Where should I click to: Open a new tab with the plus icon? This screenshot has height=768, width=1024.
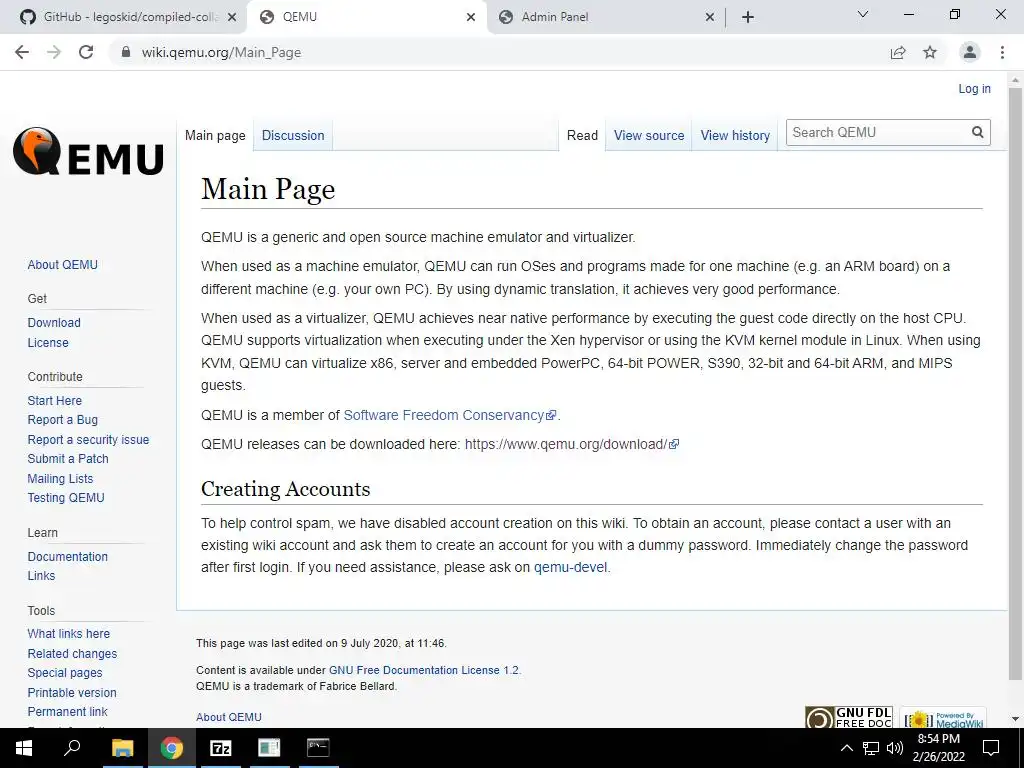(748, 18)
